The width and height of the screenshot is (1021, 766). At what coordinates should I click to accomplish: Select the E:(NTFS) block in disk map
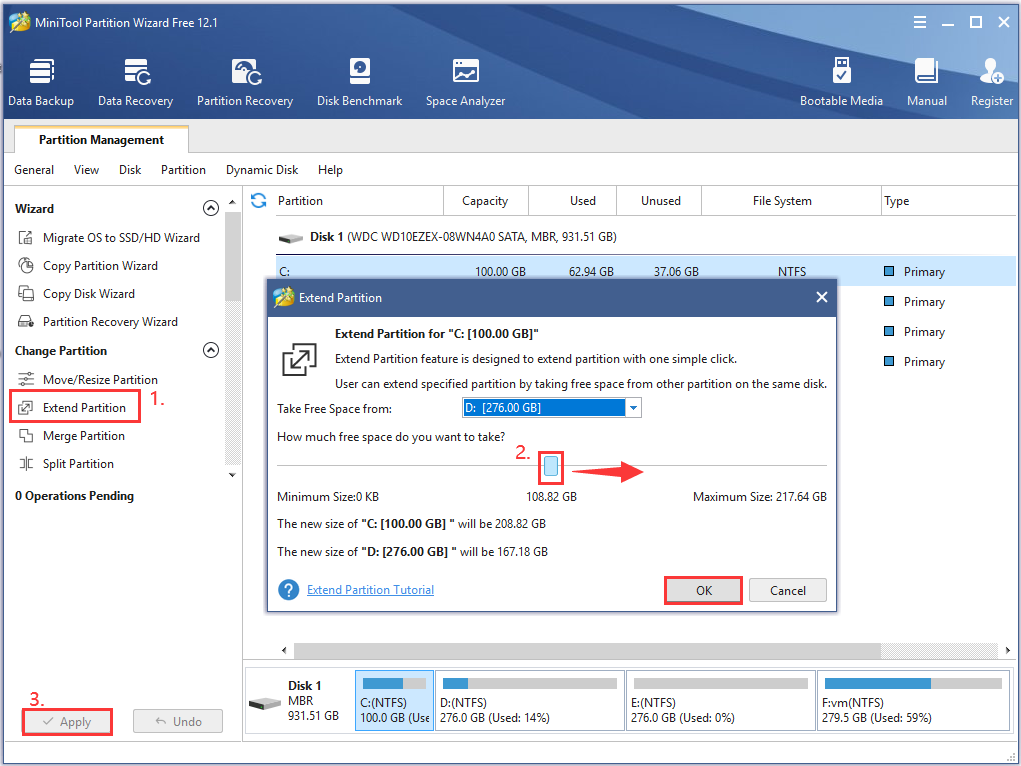(721, 701)
